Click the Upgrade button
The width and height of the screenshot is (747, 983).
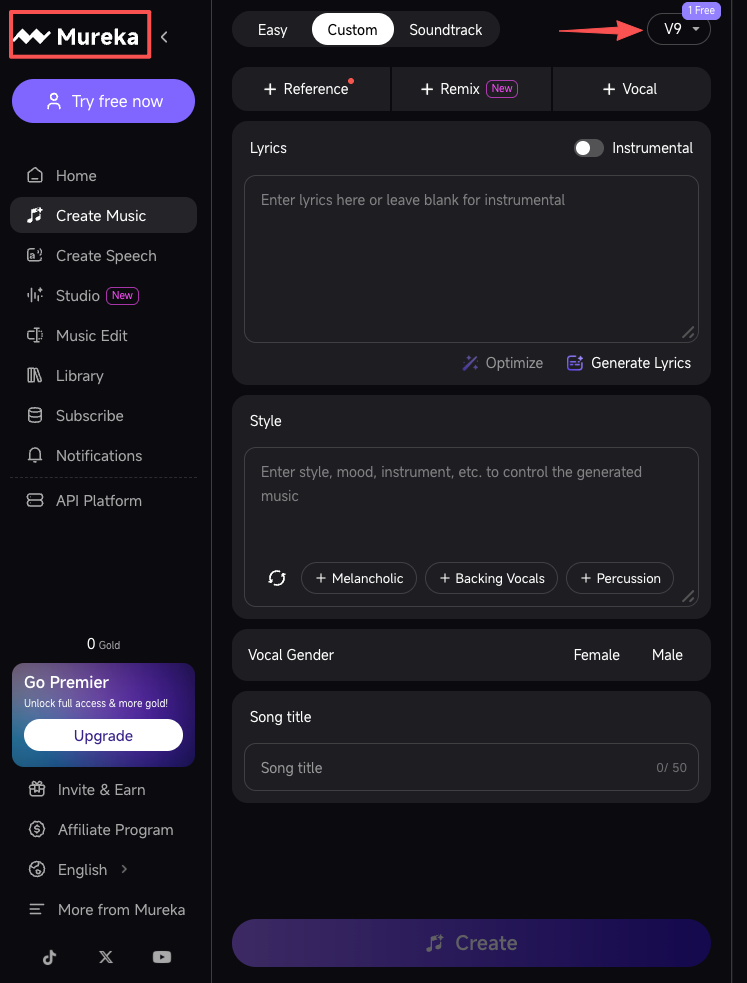[103, 735]
